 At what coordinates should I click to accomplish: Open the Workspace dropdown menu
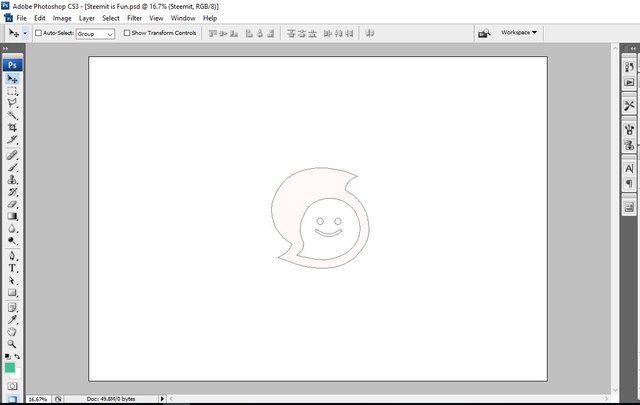pos(519,32)
